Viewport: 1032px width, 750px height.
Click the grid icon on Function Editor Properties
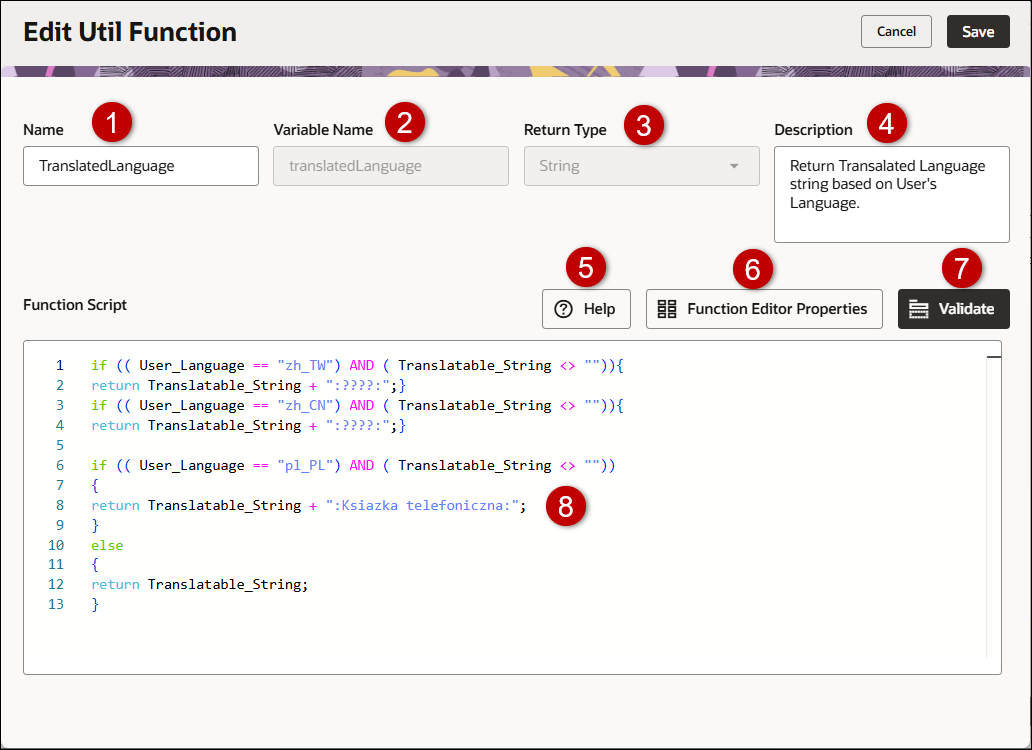click(667, 309)
